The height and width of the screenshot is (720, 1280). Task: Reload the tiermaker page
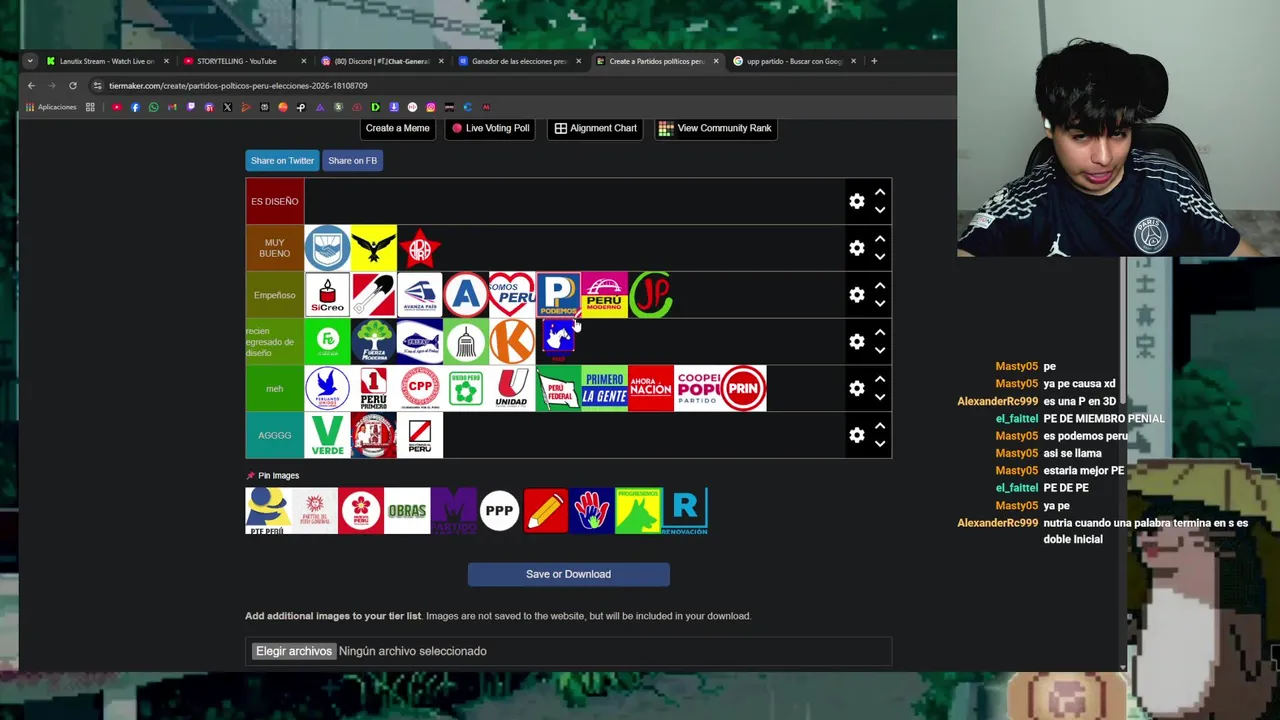(x=72, y=86)
